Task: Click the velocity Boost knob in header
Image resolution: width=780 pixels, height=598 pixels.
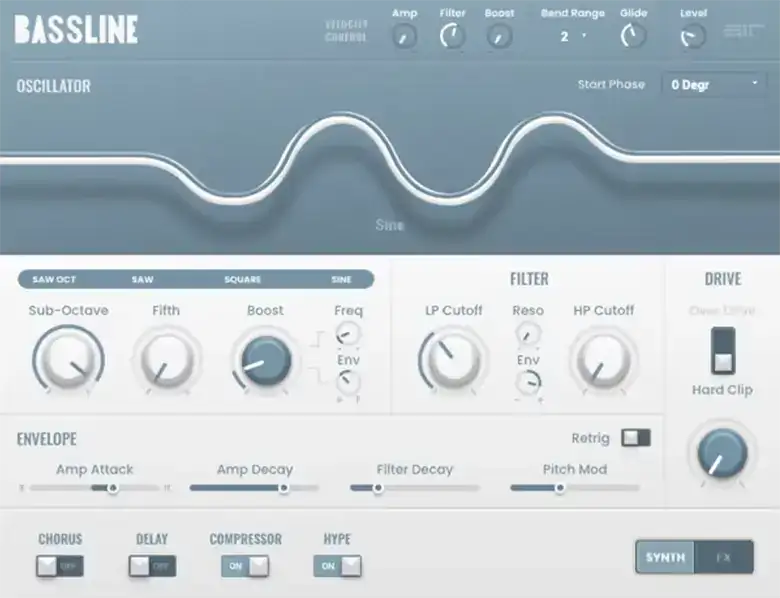Action: [x=498, y=36]
